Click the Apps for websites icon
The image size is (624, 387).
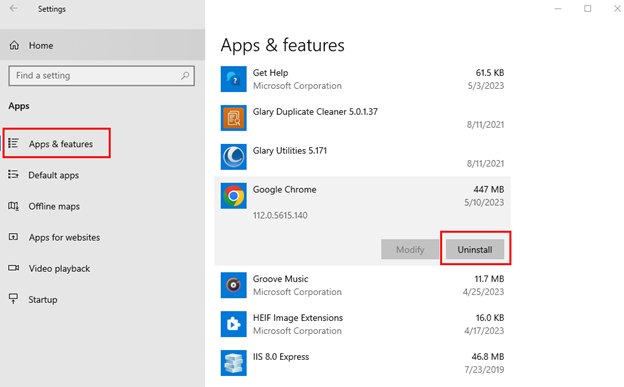[x=14, y=237]
